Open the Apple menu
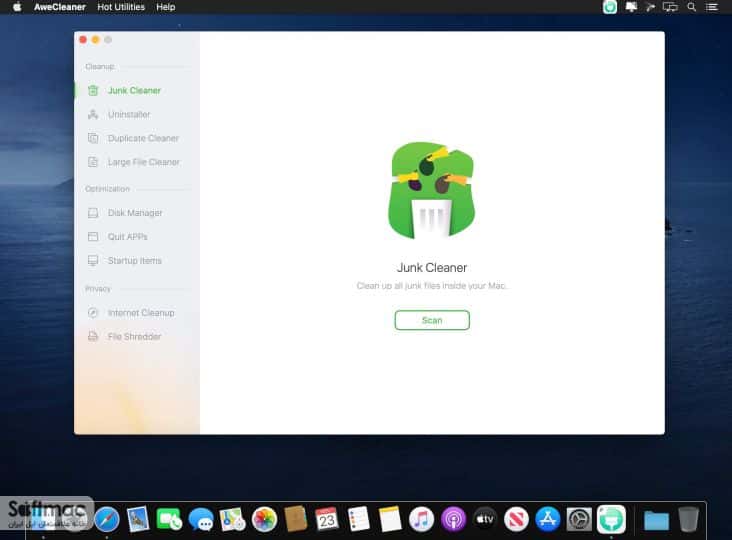732x540 pixels. [17, 7]
